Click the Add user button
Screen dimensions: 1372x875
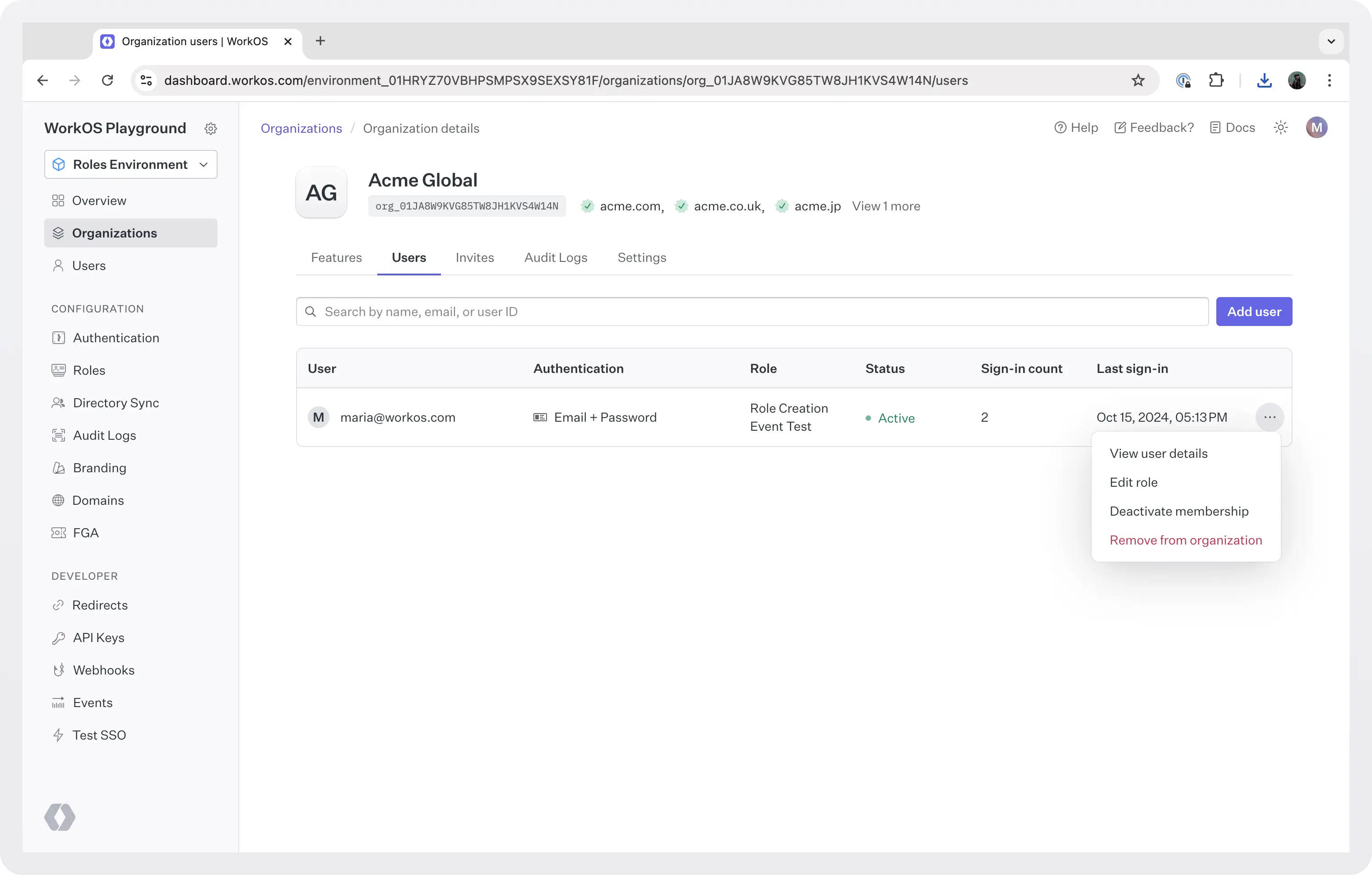point(1254,312)
